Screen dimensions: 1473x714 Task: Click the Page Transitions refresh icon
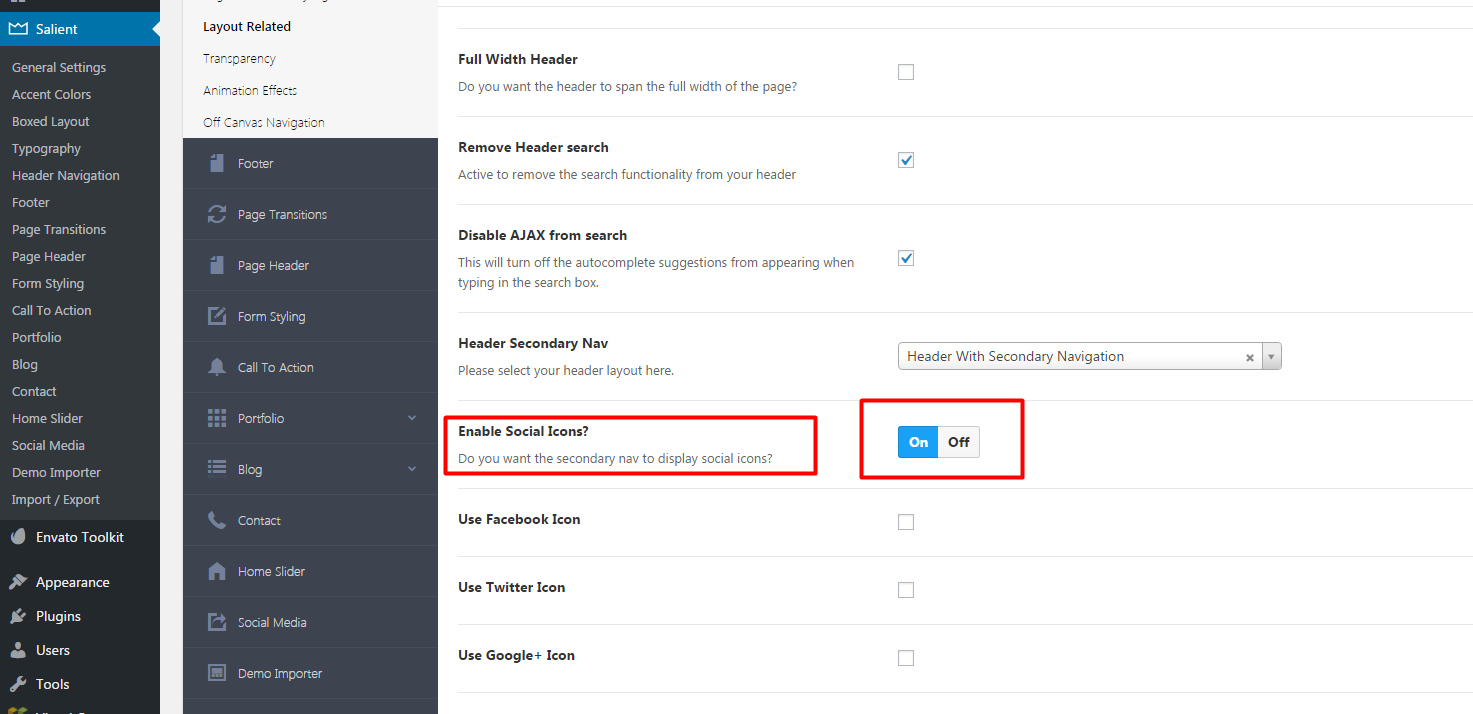pyautogui.click(x=216, y=214)
